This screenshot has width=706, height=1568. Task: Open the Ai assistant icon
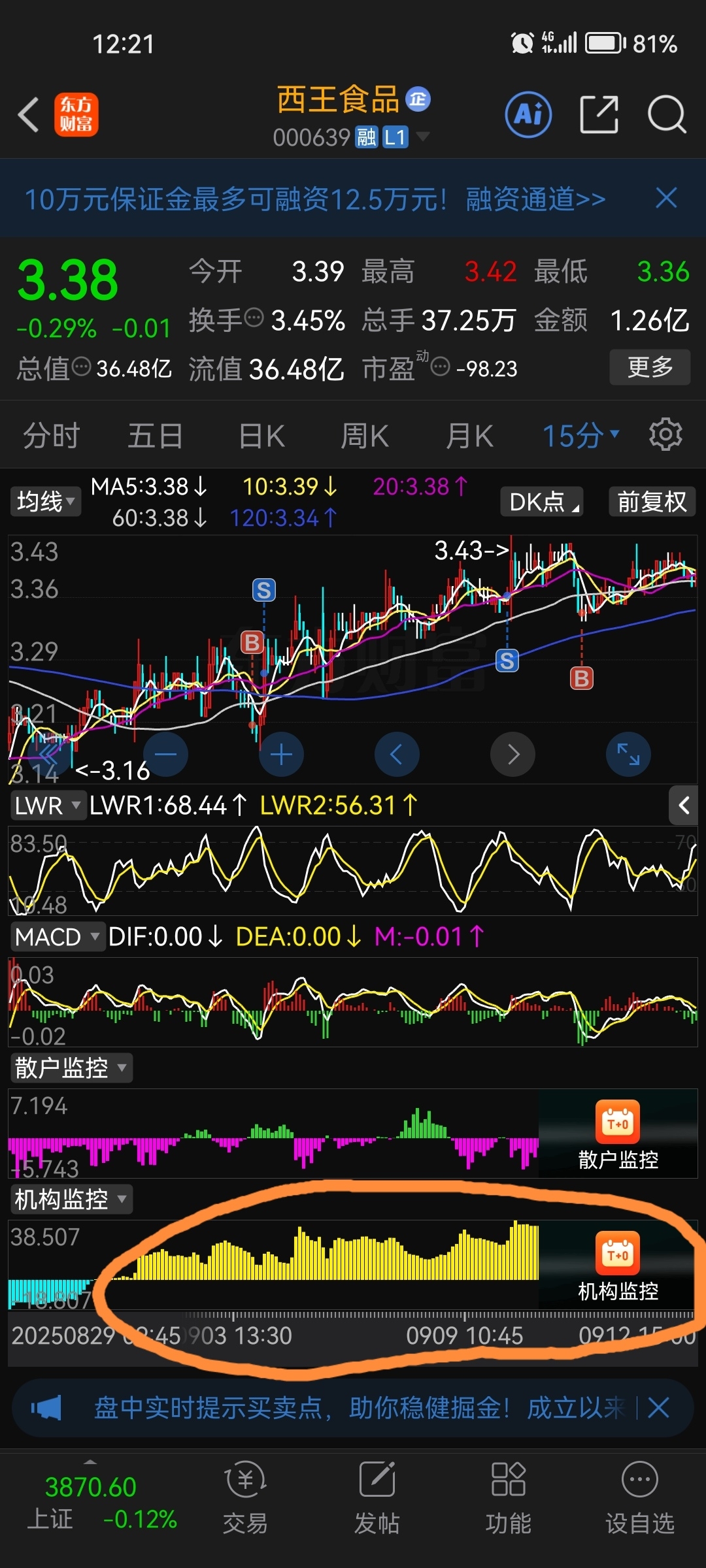pyautogui.click(x=528, y=114)
